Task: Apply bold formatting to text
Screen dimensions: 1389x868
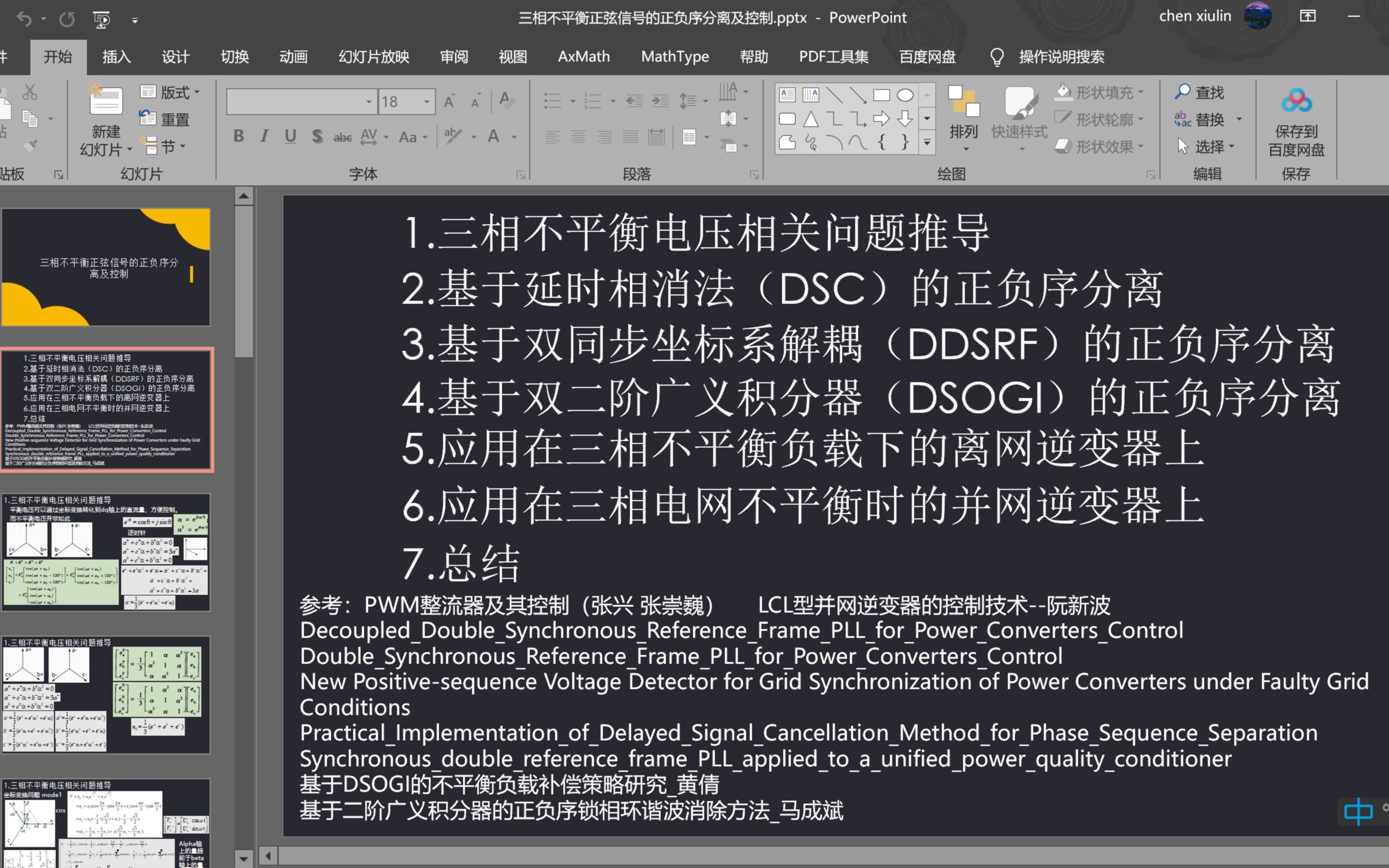Action: tap(238, 136)
